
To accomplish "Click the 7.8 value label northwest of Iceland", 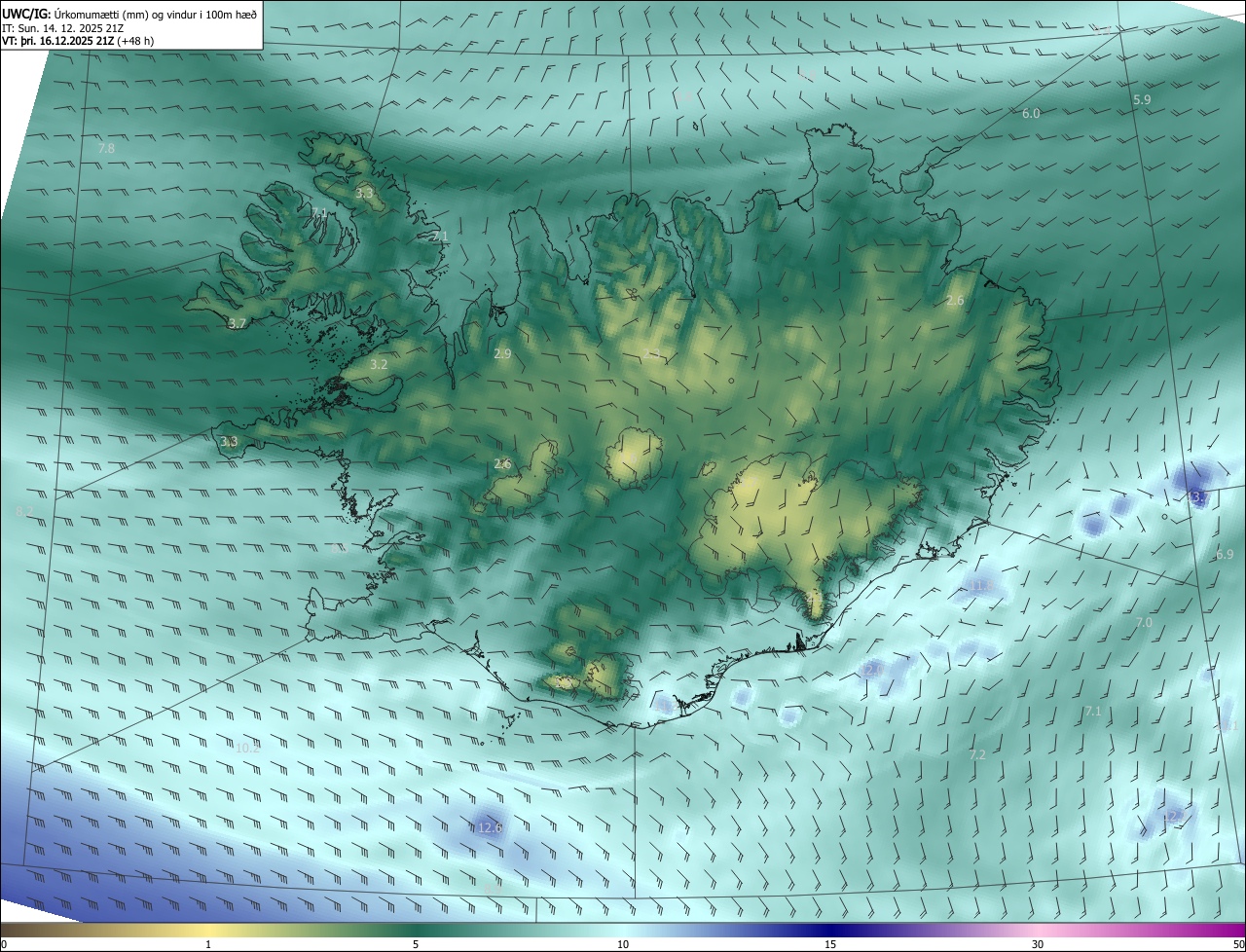I will [x=106, y=148].
